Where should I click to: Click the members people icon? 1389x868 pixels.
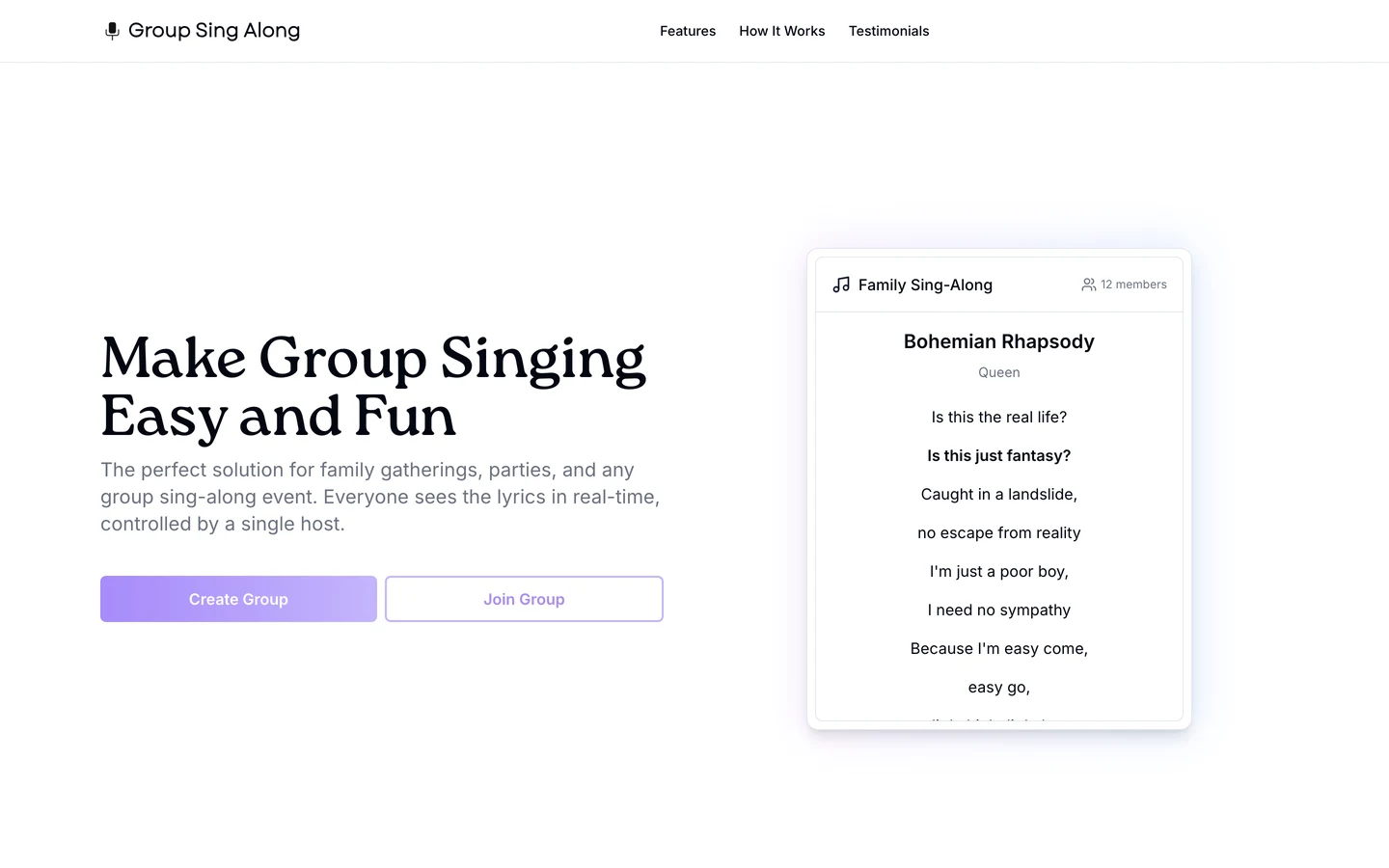(x=1088, y=285)
